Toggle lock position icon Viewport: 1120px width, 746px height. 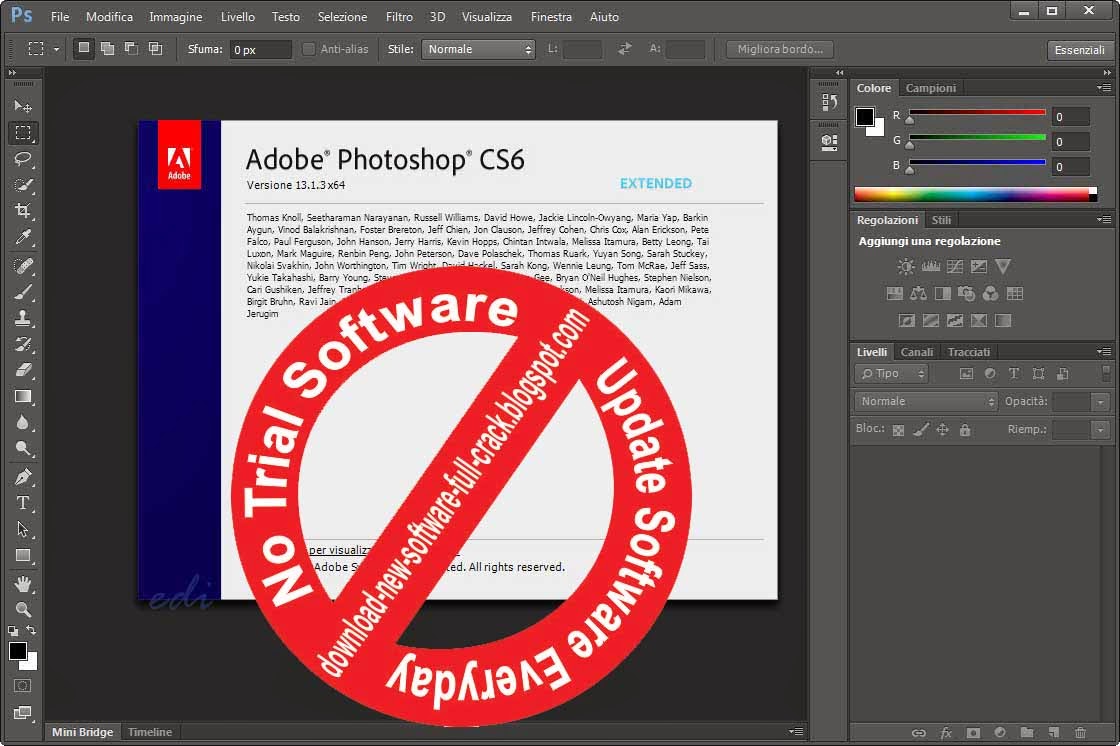[x=942, y=429]
